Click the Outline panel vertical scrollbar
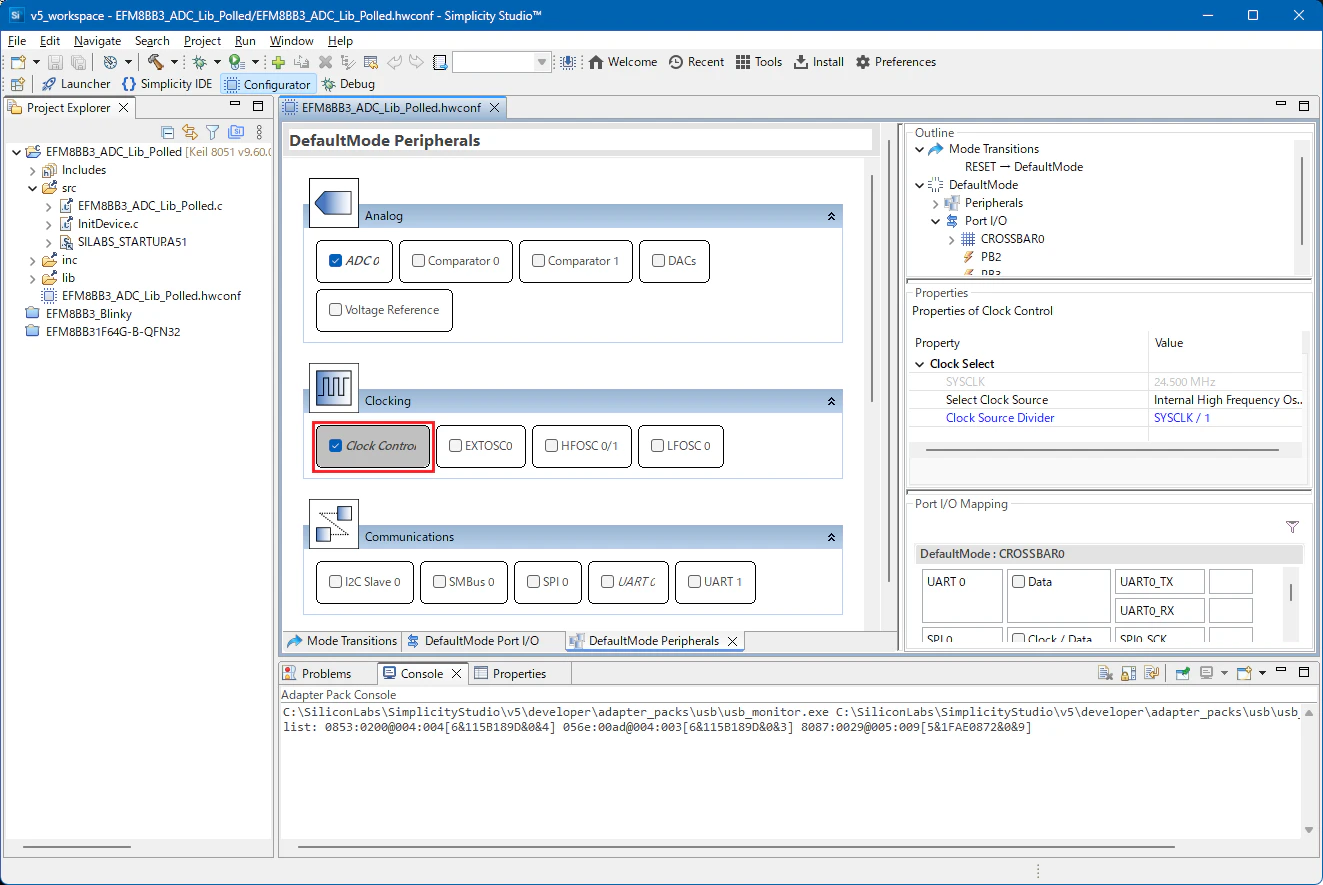 (1302, 200)
